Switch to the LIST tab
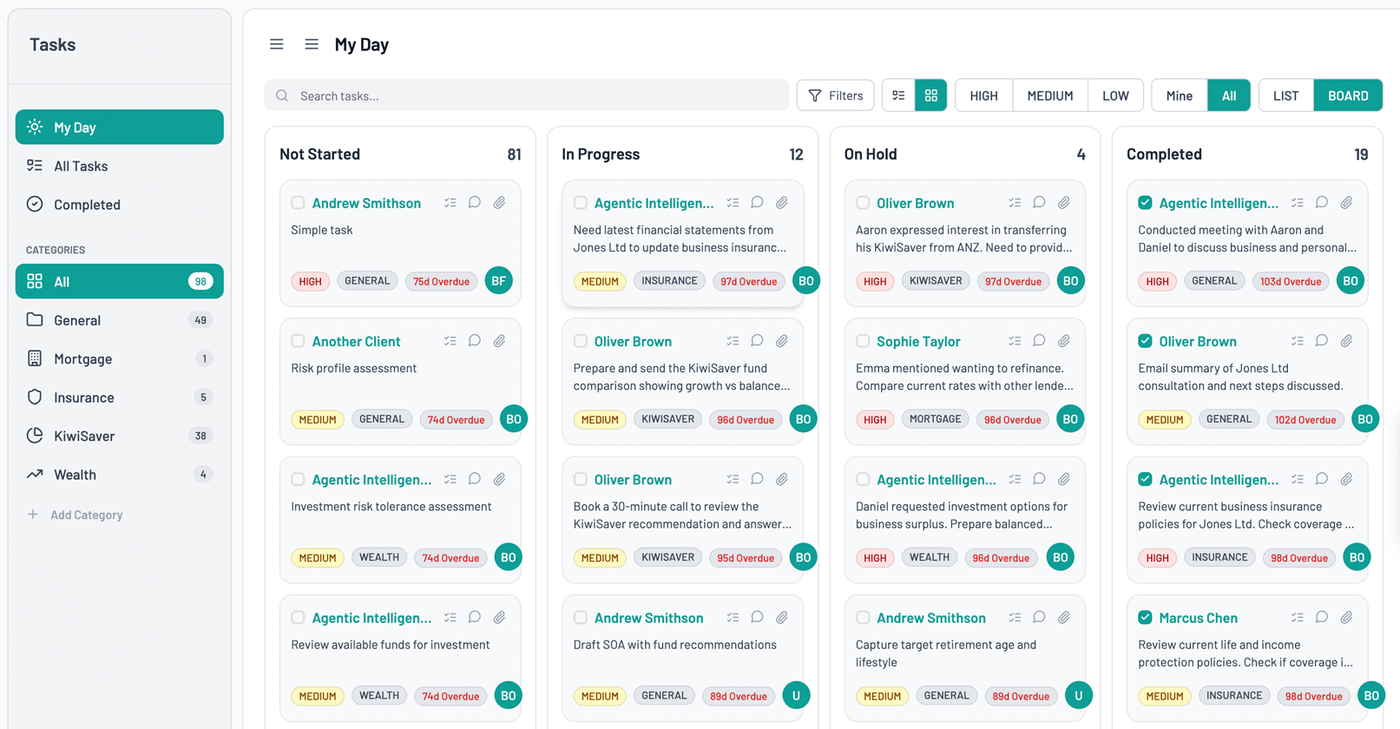Image resolution: width=1400 pixels, height=729 pixels. pyautogui.click(x=1285, y=95)
